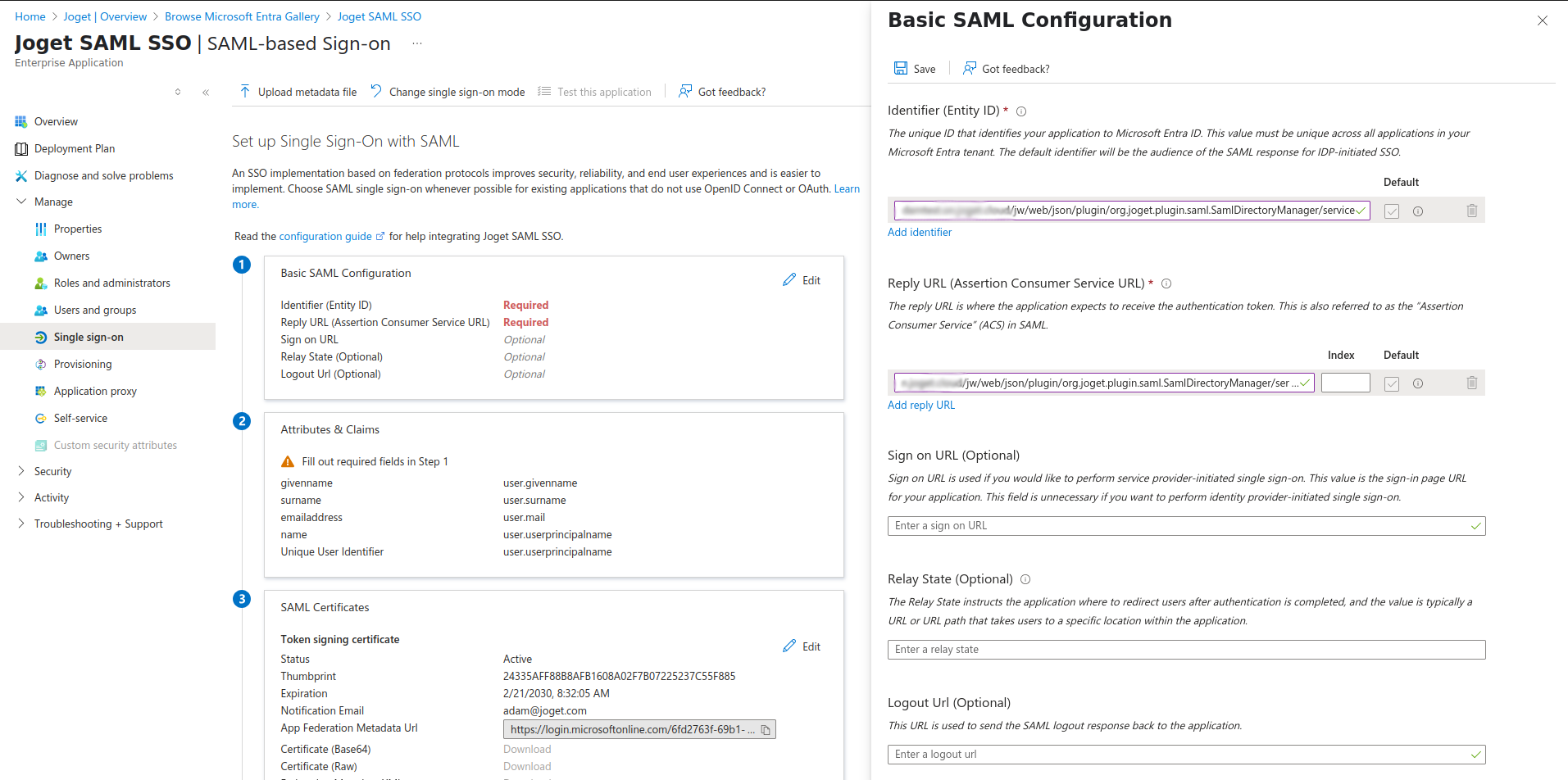Click the Reply URL Index field
Image resolution: width=1568 pixels, height=780 pixels.
(x=1345, y=383)
